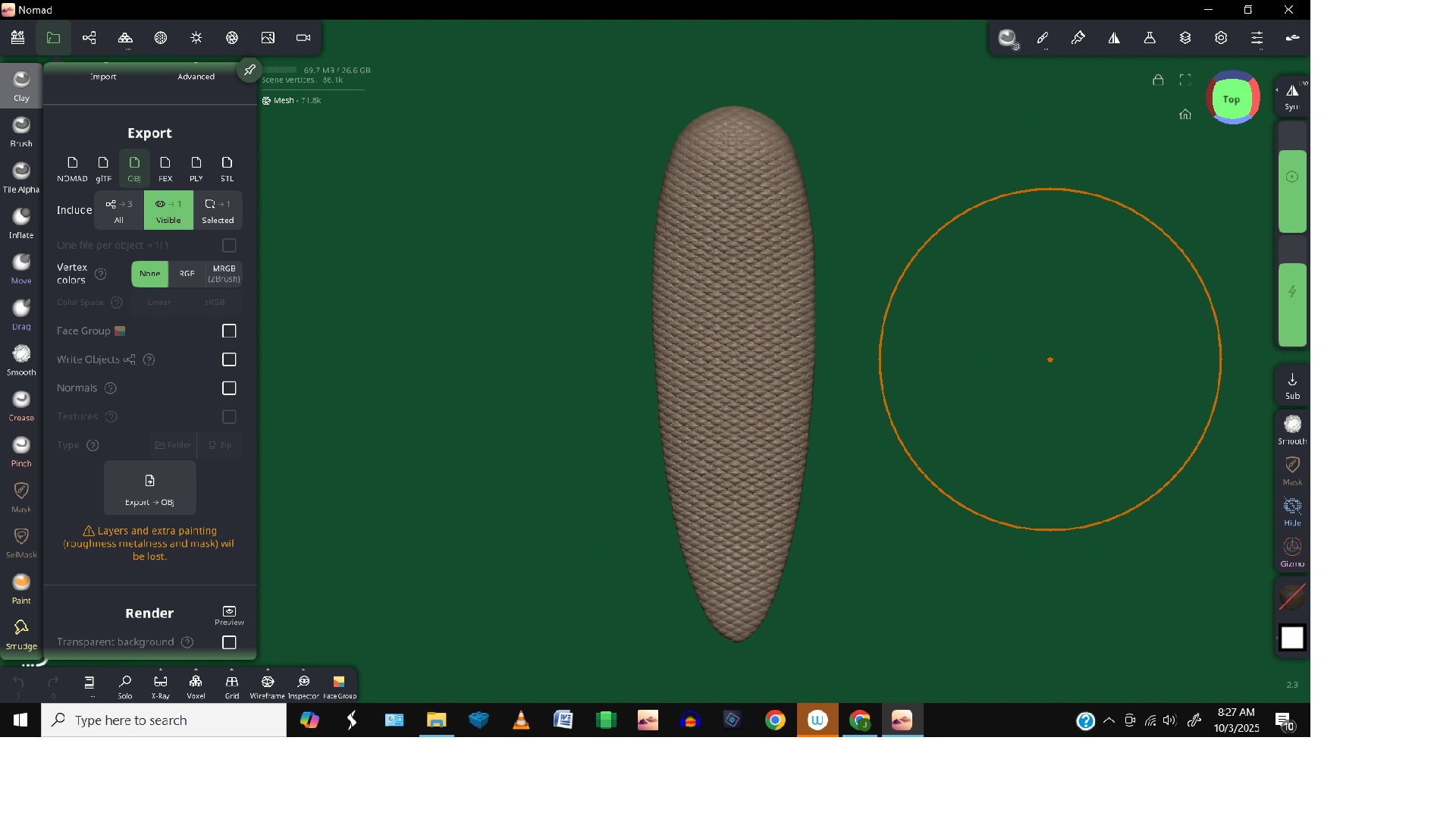Set Include to Selected objects
The image size is (1456, 819).
(x=218, y=210)
